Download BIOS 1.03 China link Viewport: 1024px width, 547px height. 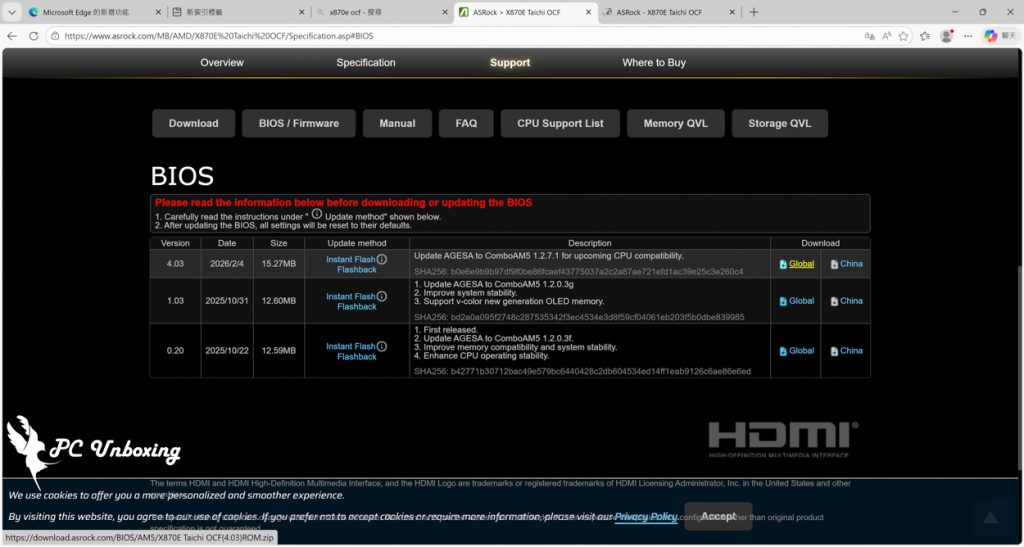tap(851, 301)
